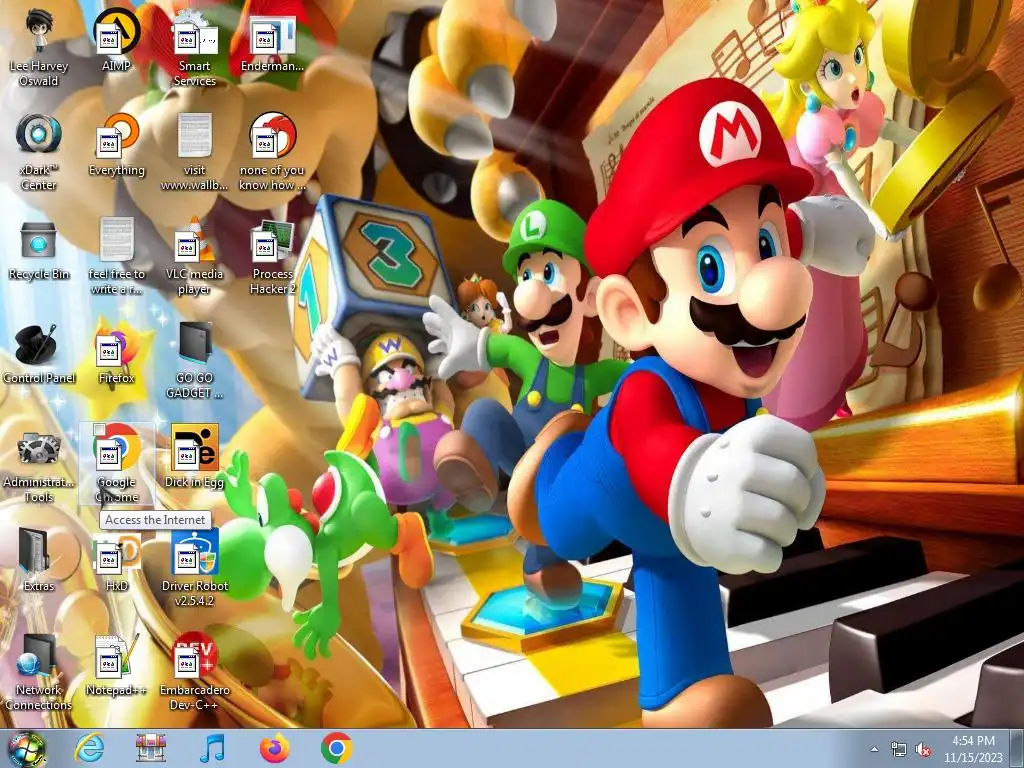Select the Smart Services desktop shortcut
The width and height of the screenshot is (1024, 768).
click(195, 48)
